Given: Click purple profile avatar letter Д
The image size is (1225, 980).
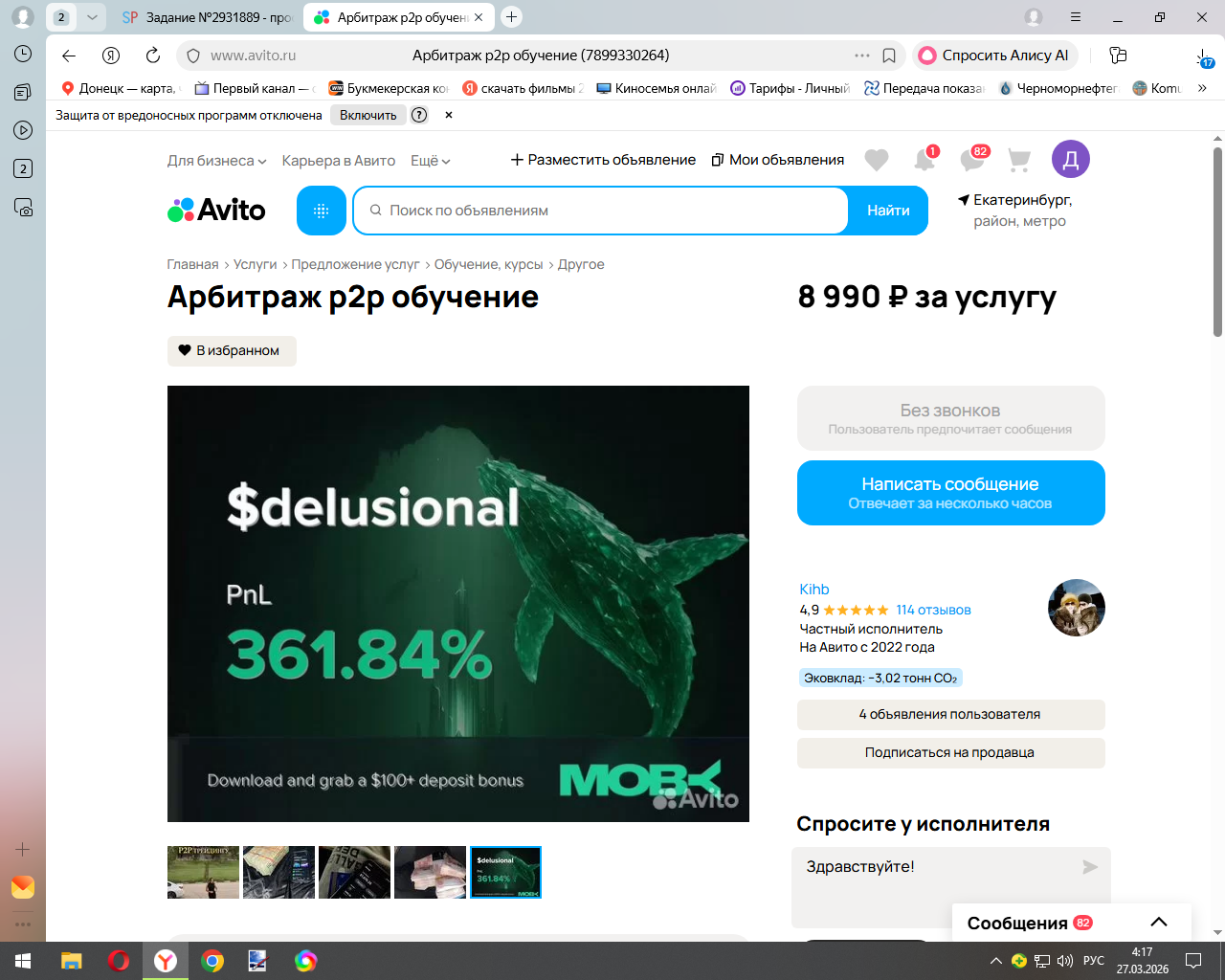Looking at the screenshot, I should (x=1071, y=159).
